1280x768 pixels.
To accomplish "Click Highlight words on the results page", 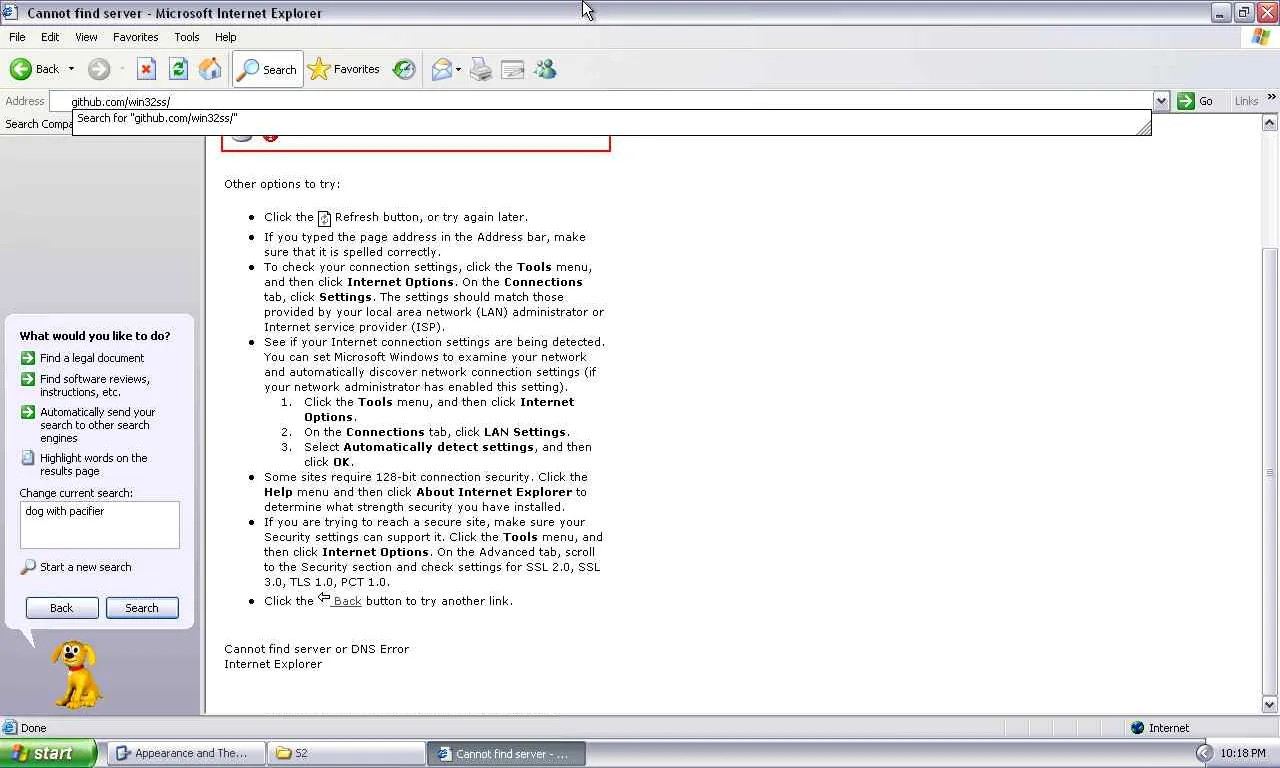I will pyautogui.click(x=94, y=464).
